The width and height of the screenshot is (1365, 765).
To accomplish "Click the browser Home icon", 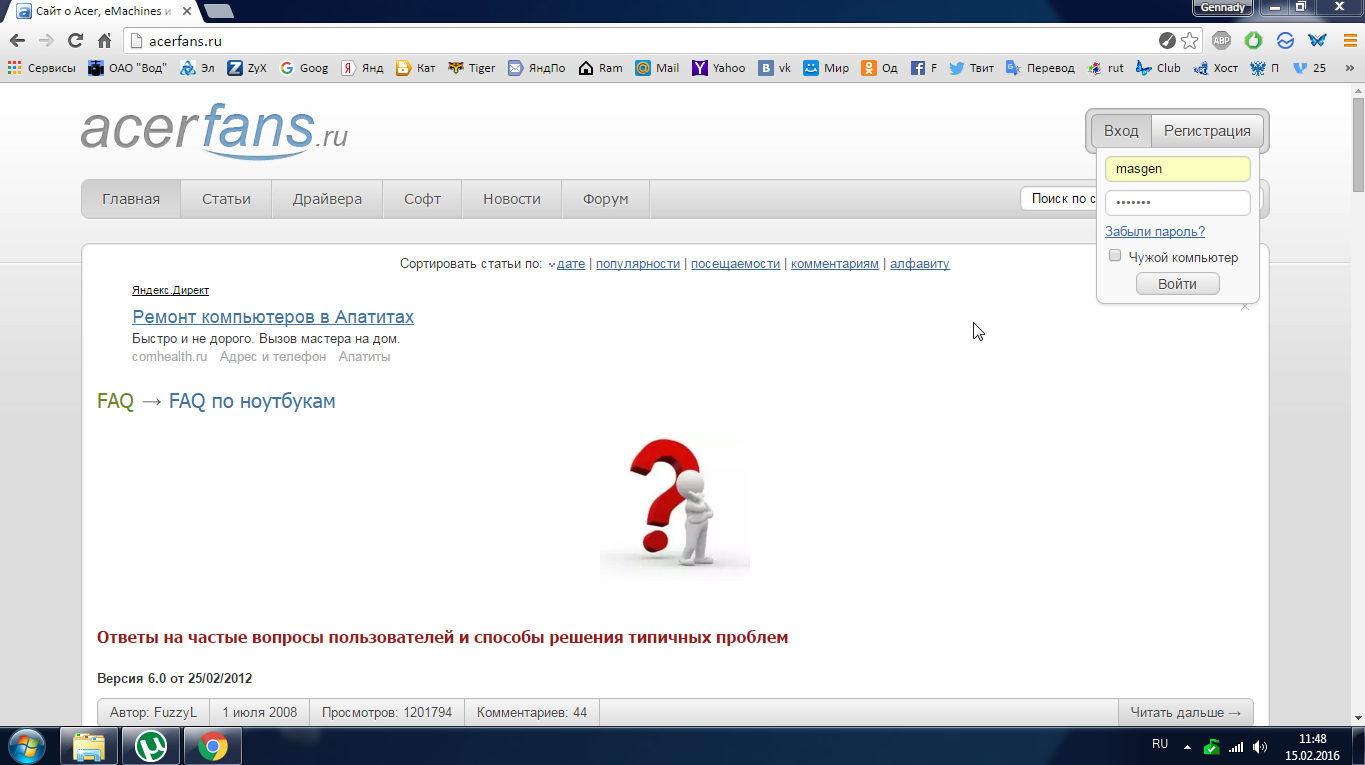I will (104, 41).
